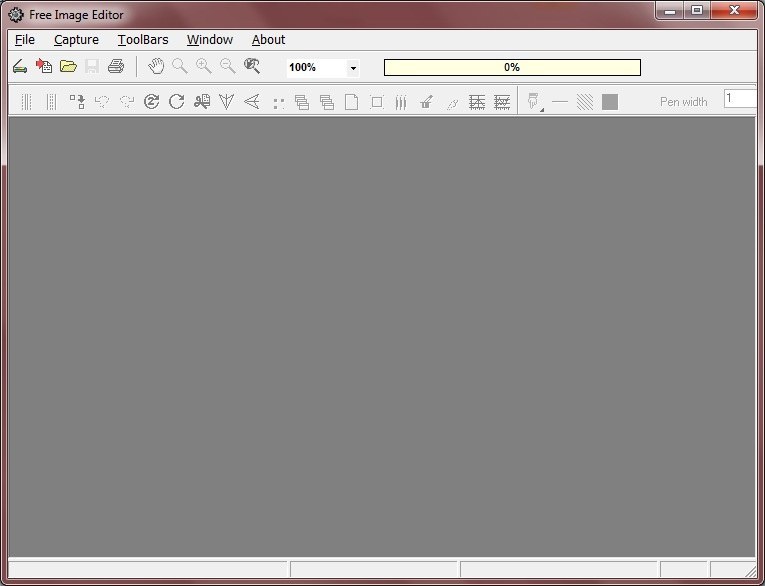The image size is (765, 586).
Task: Open the Capture menu
Action: point(77,40)
